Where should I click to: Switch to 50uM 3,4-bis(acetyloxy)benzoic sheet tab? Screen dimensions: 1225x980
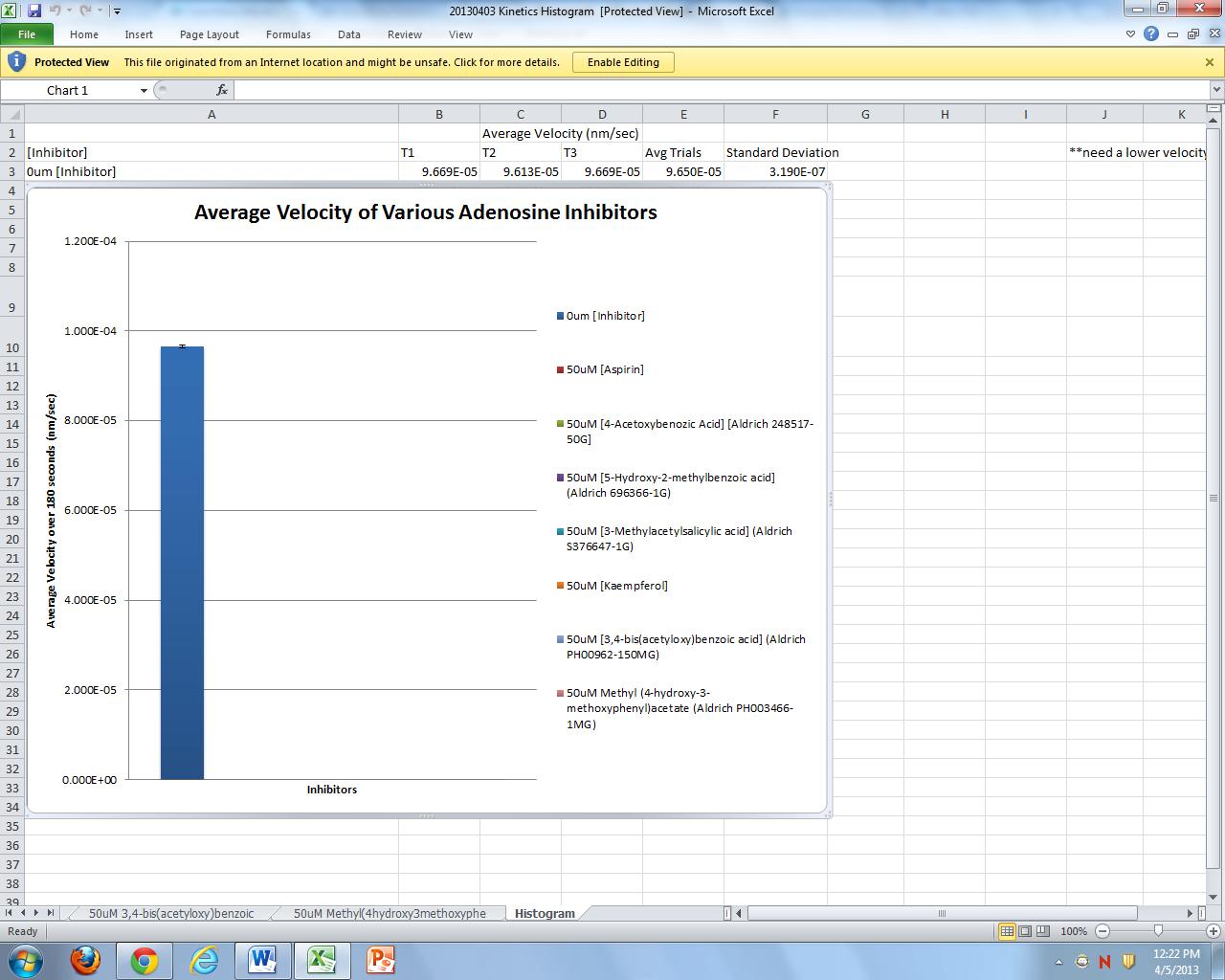coord(171,913)
